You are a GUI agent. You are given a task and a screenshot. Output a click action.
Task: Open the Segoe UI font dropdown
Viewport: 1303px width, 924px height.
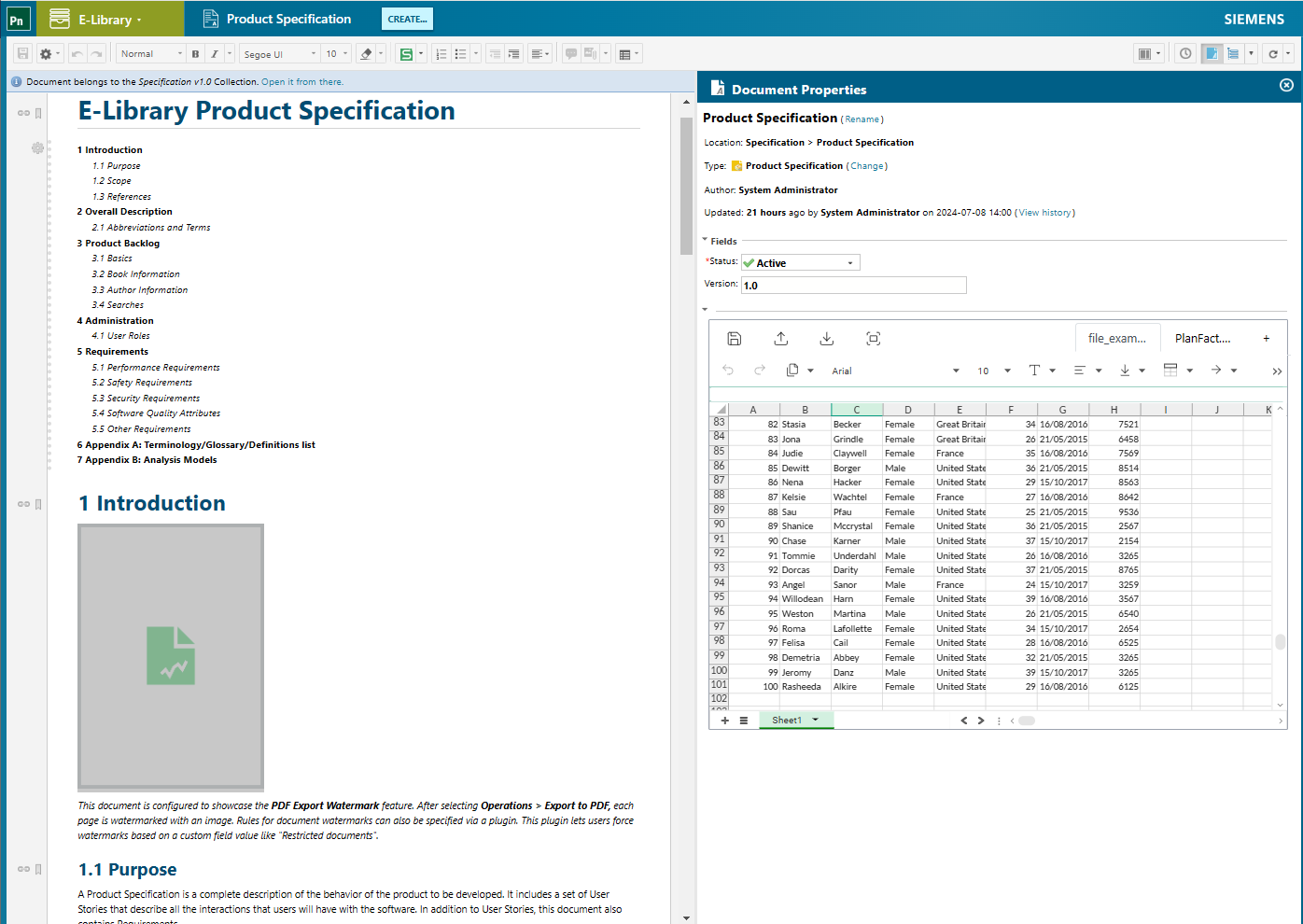(x=278, y=53)
